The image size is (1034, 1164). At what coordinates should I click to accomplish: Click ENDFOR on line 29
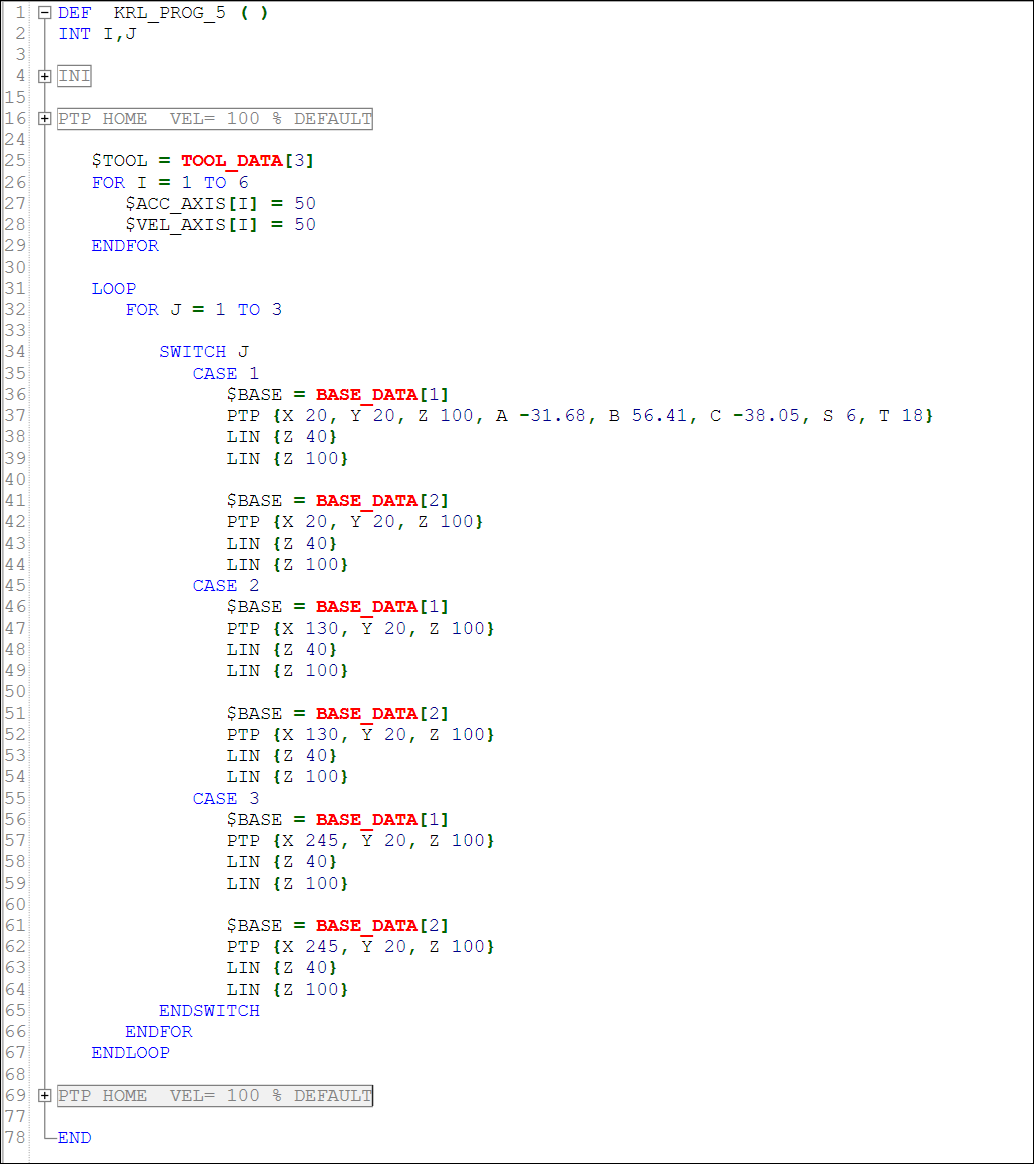pyautogui.click(x=125, y=246)
